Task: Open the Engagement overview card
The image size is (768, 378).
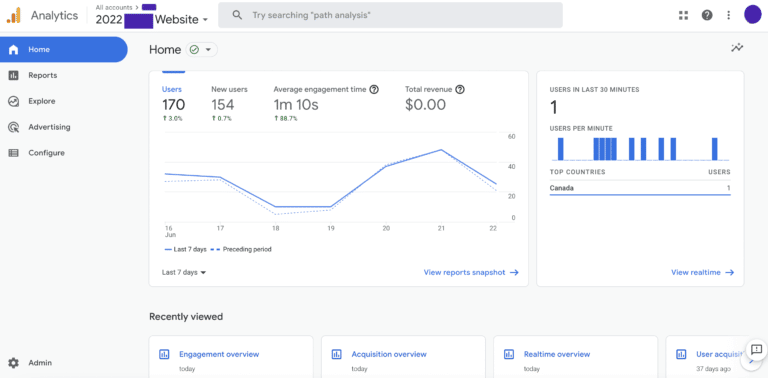Action: coord(231,357)
